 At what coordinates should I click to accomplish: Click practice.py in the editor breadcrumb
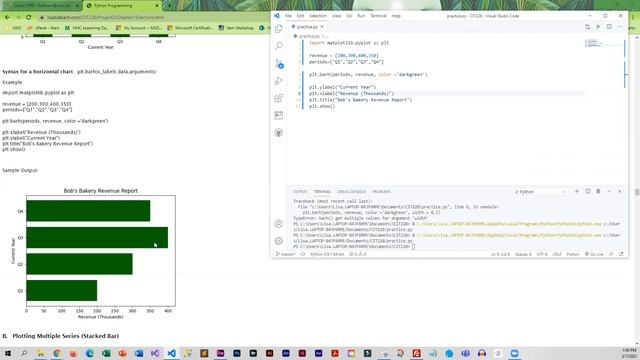click(x=309, y=36)
